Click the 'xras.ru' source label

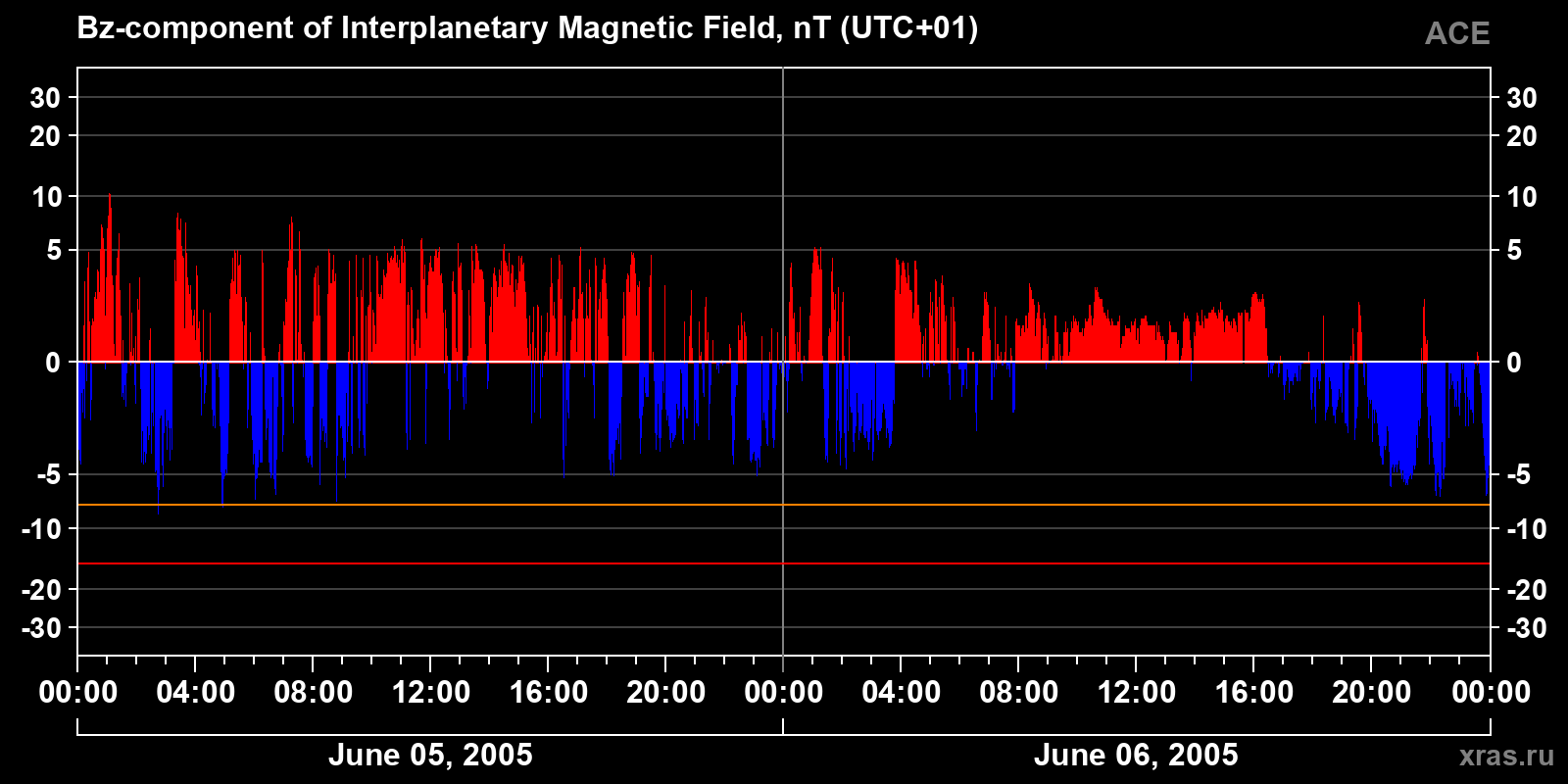(1506, 756)
